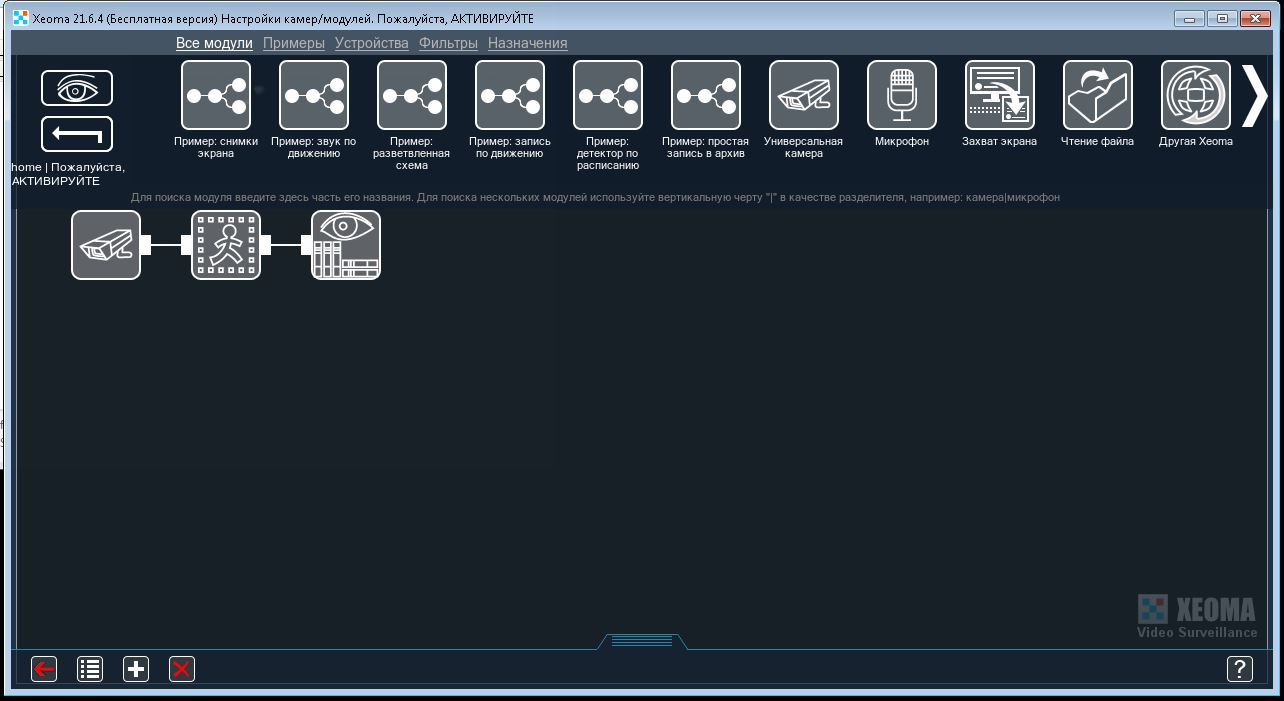This screenshot has width=1284, height=701.
Task: Select 'Пример: разветвленная схема' module
Action: 412,95
